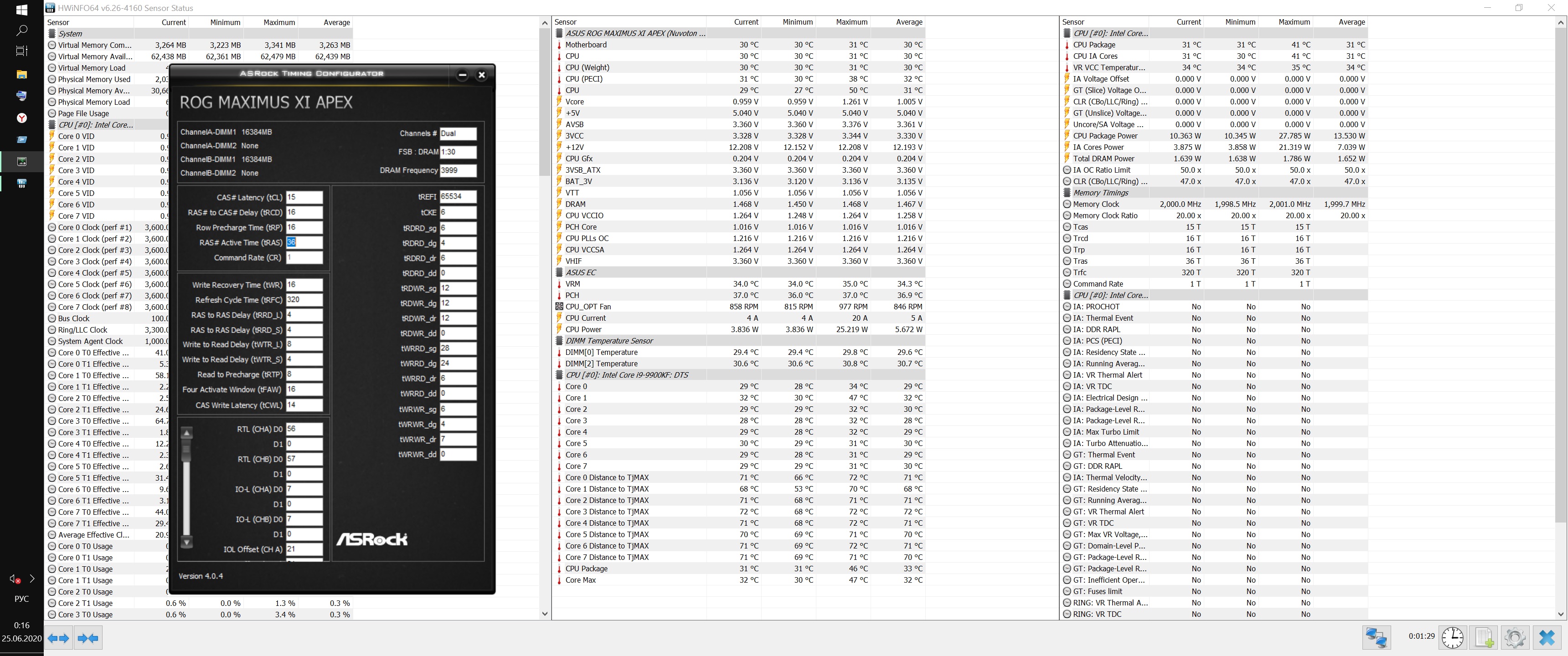Open Yandex Browser from the taskbar

tap(21, 118)
